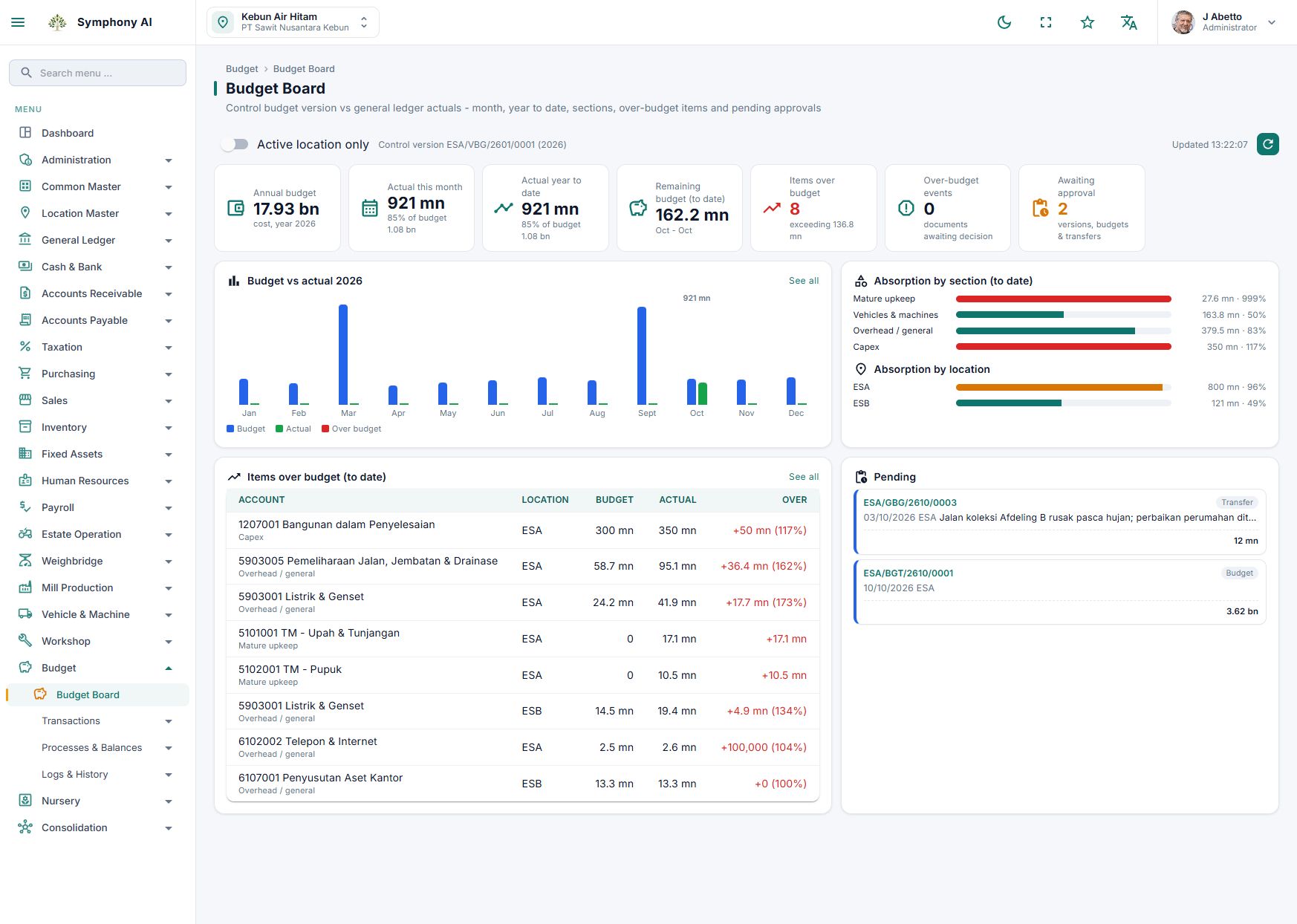The image size is (1297, 924).
Task: Expand Logs & History submenu arrow
Action: [x=169, y=775]
